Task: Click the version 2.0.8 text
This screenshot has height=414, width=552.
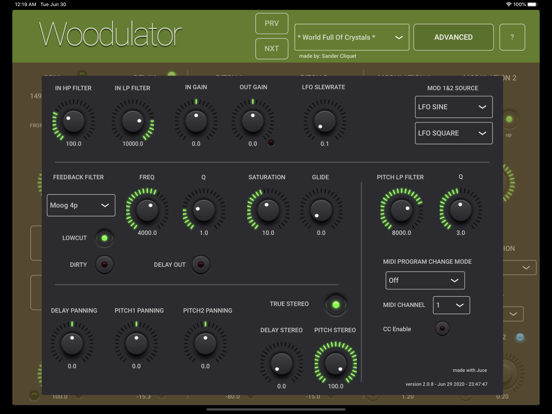Action: pos(446,384)
